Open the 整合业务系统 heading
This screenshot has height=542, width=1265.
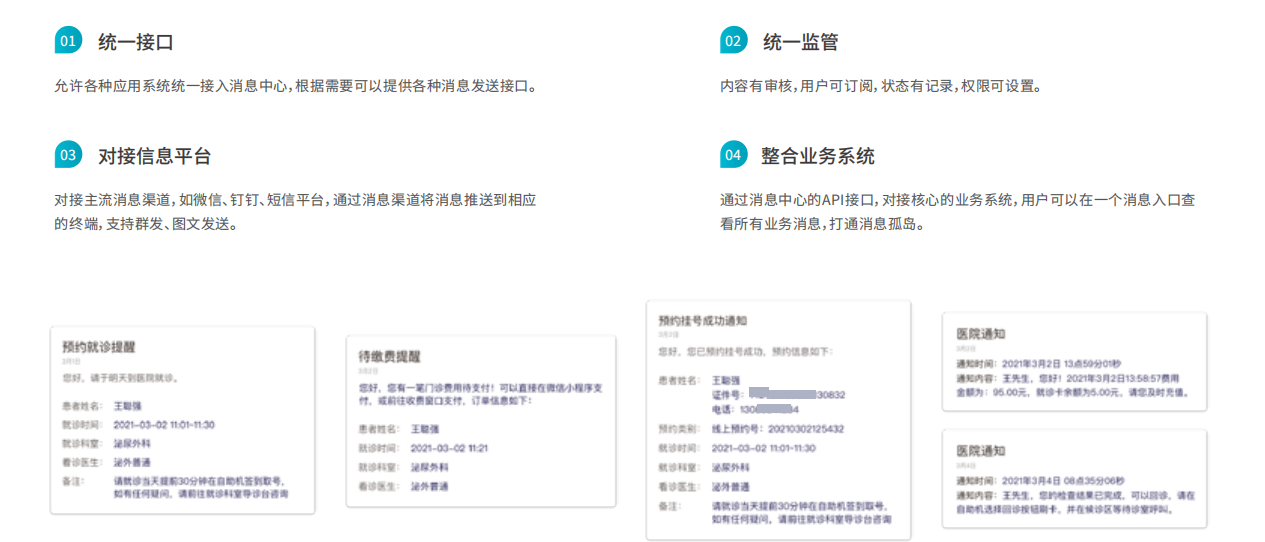[x=817, y=156]
